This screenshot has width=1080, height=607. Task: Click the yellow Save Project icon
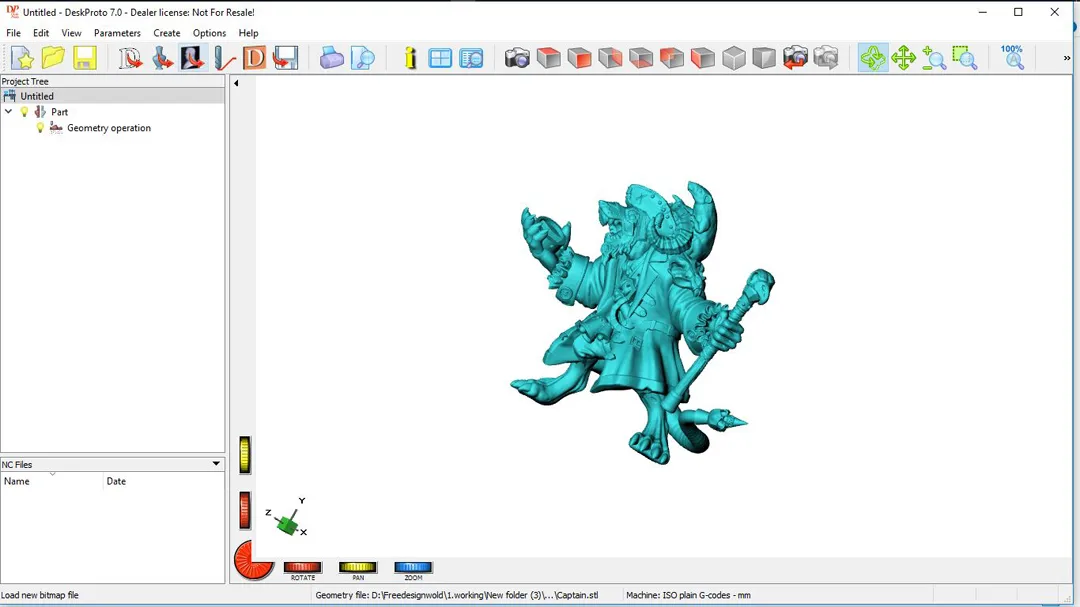click(x=84, y=58)
